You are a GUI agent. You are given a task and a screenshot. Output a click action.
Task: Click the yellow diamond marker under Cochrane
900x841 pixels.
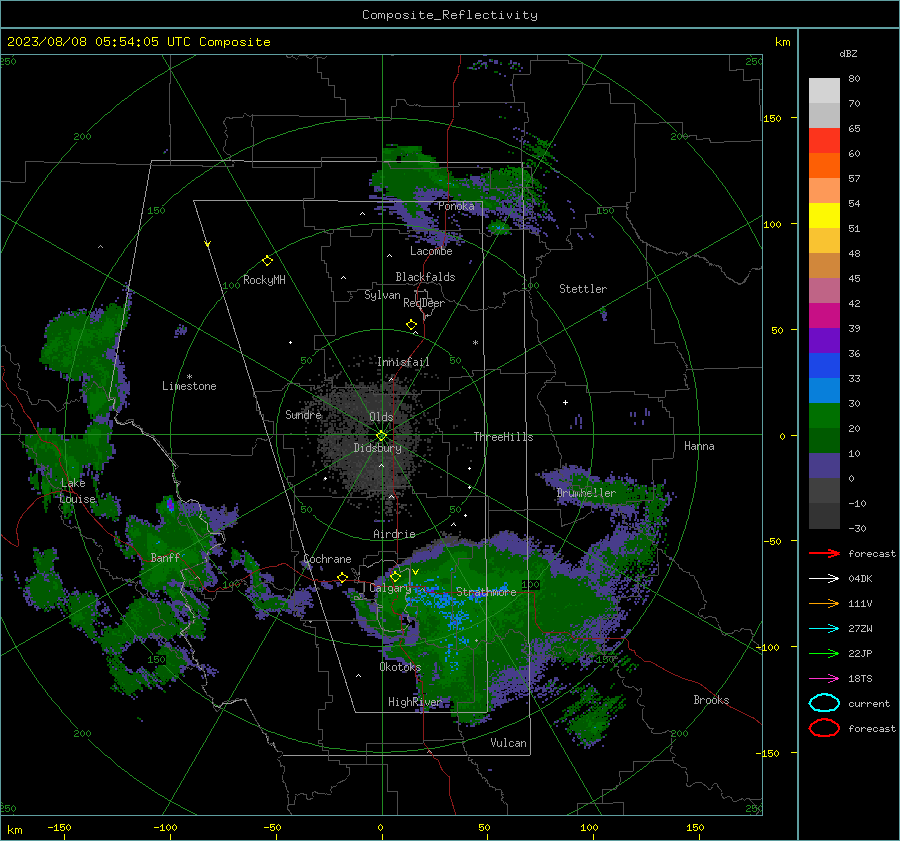pyautogui.click(x=342, y=577)
